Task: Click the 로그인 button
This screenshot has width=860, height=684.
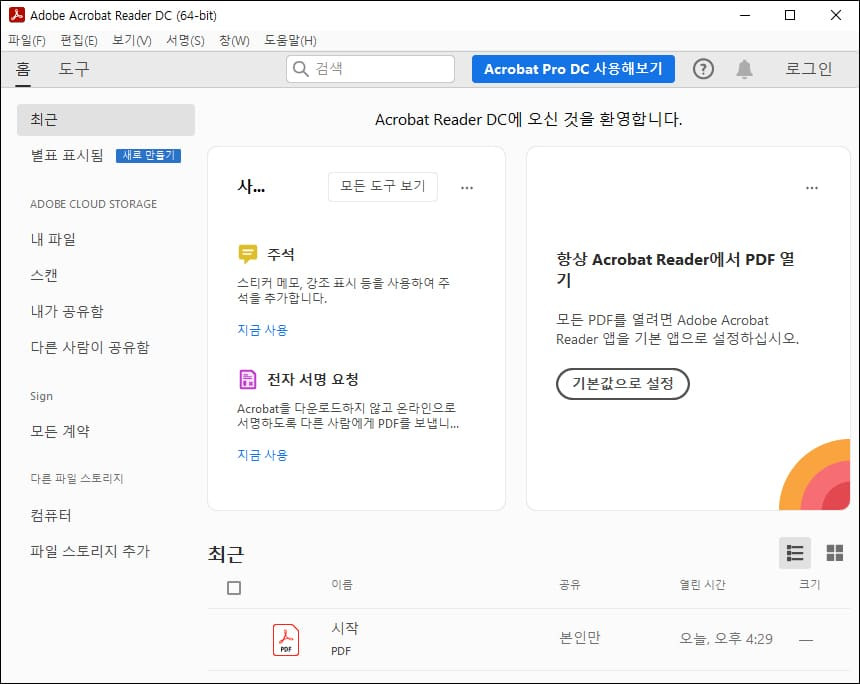Action: coord(809,69)
